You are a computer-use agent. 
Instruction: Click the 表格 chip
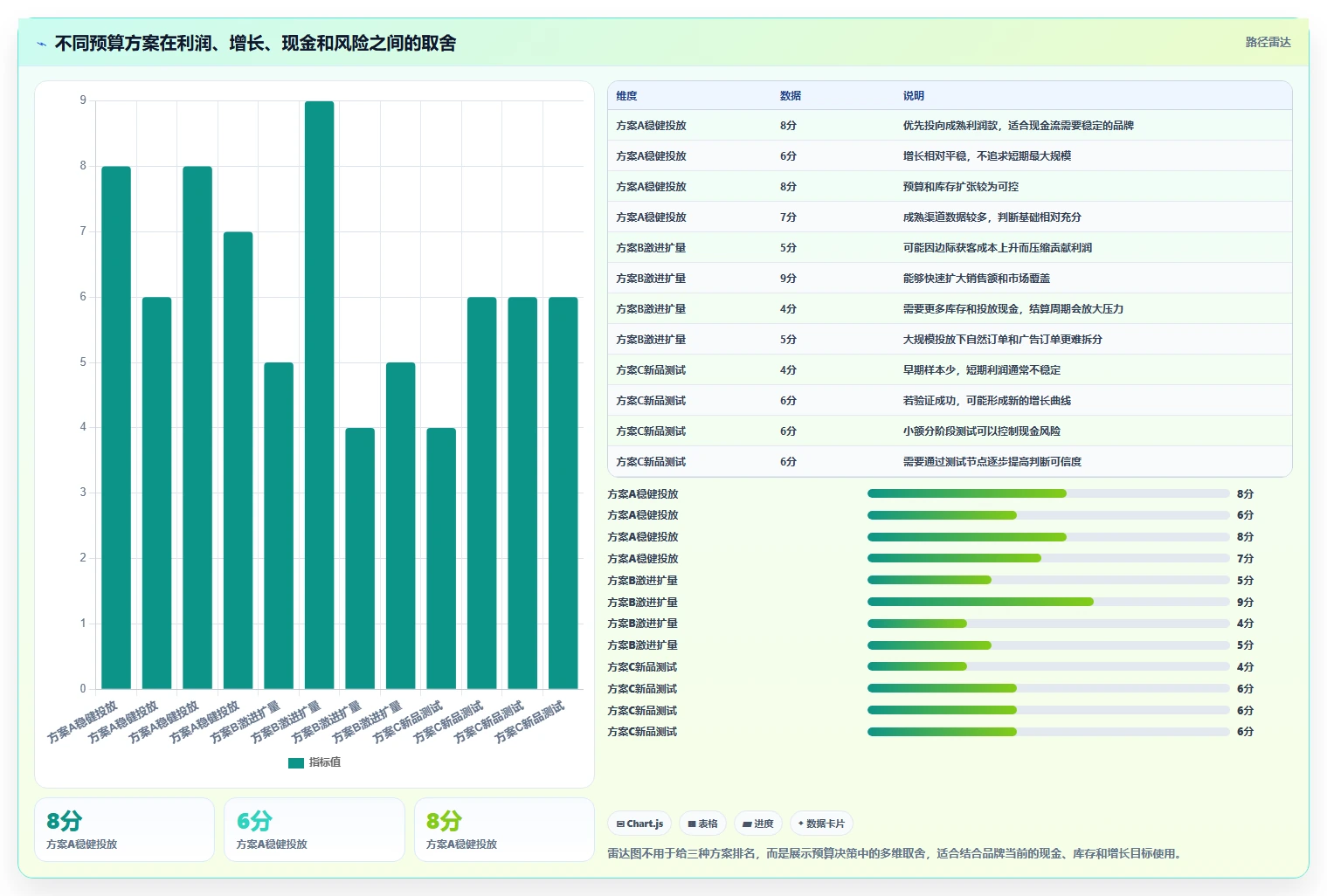(702, 824)
